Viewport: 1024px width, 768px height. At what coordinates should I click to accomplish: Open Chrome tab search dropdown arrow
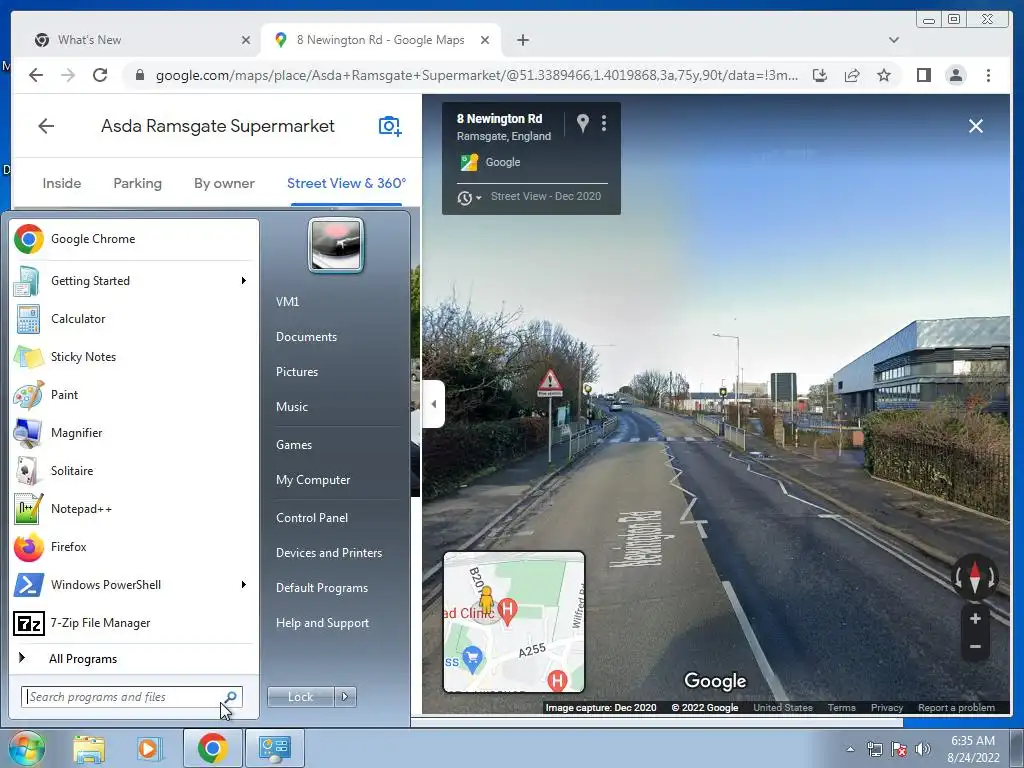(x=894, y=40)
